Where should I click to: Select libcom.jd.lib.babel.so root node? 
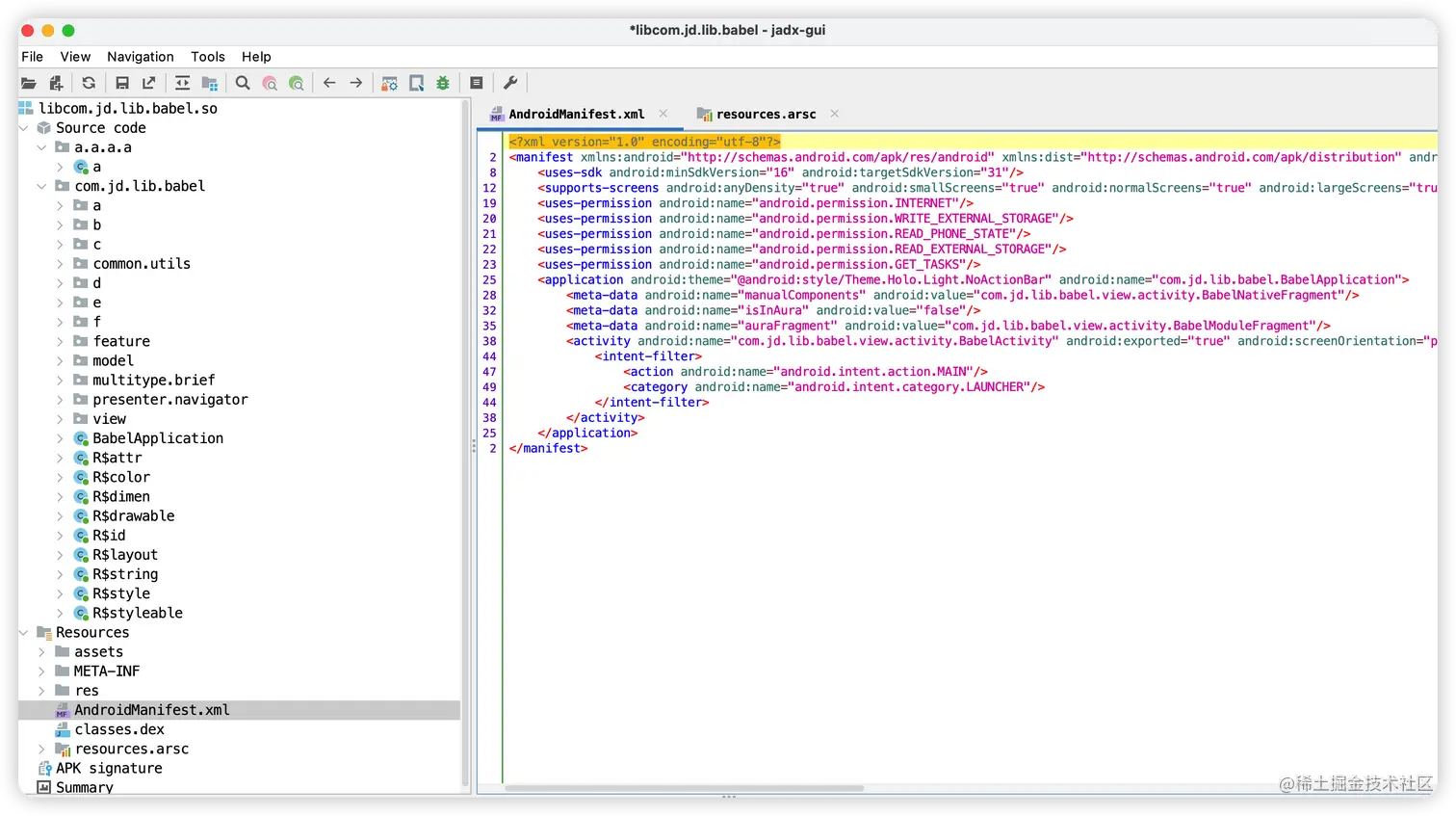coord(127,109)
